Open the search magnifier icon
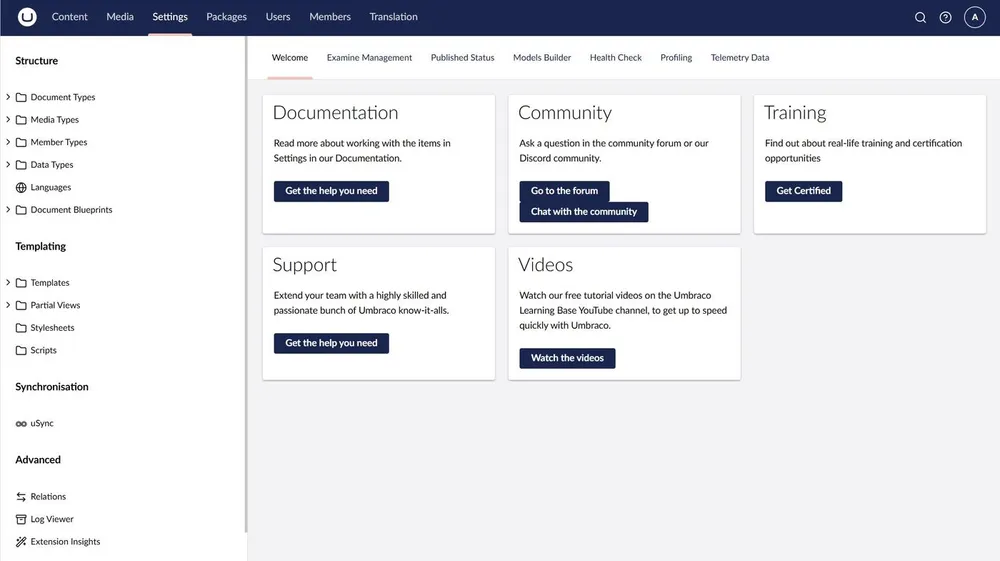The width and height of the screenshot is (1000, 561). 920,17
